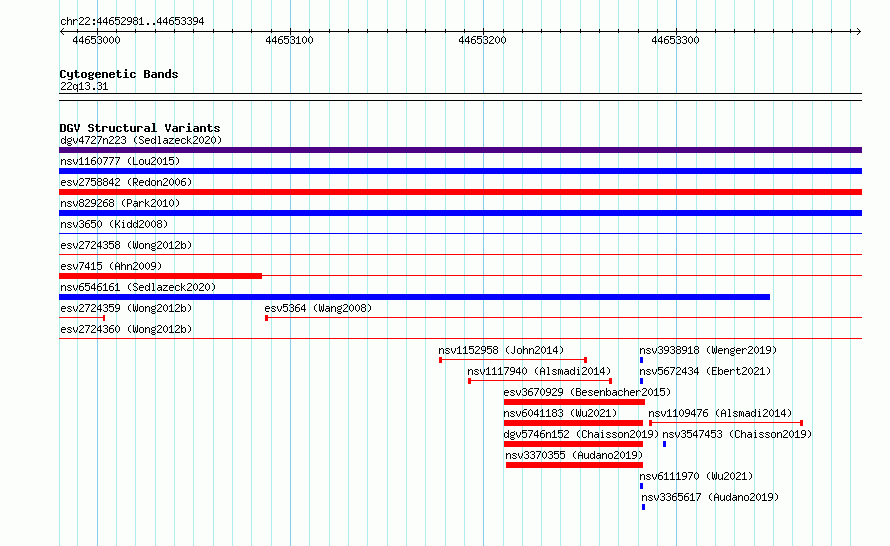890x546 pixels.
Task: Click the red esv2758842 variant bar
Action: pyautogui.click(x=460, y=192)
